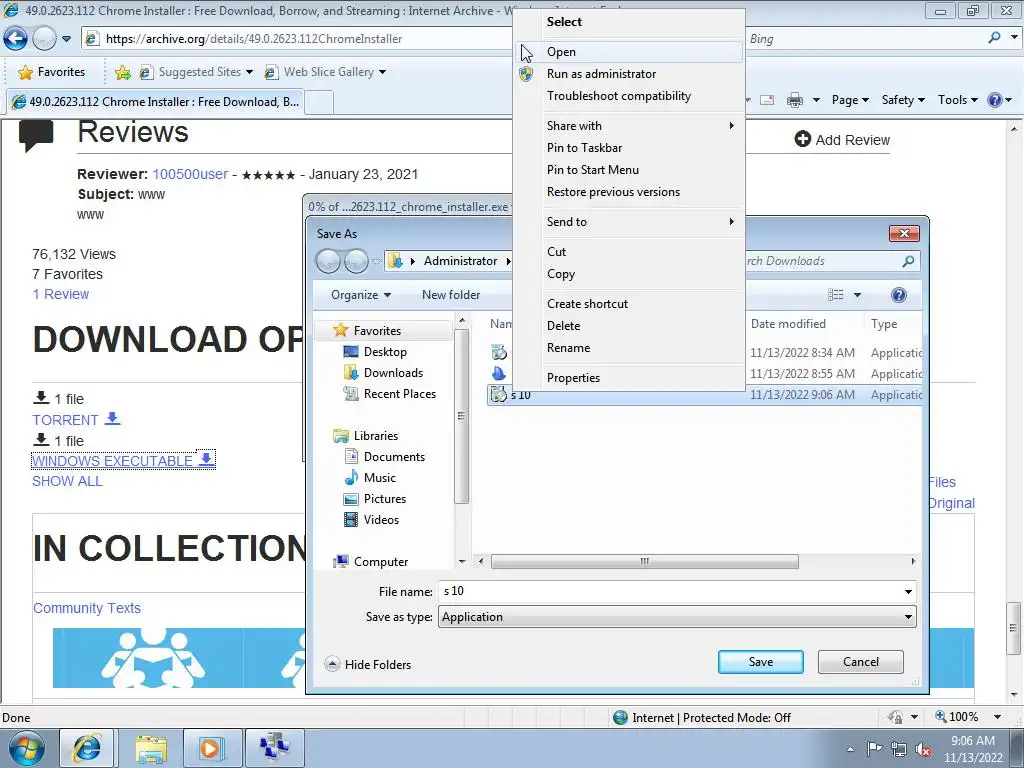1024x768 pixels.
Task: Expand Send to submenu
Action: pos(629,221)
